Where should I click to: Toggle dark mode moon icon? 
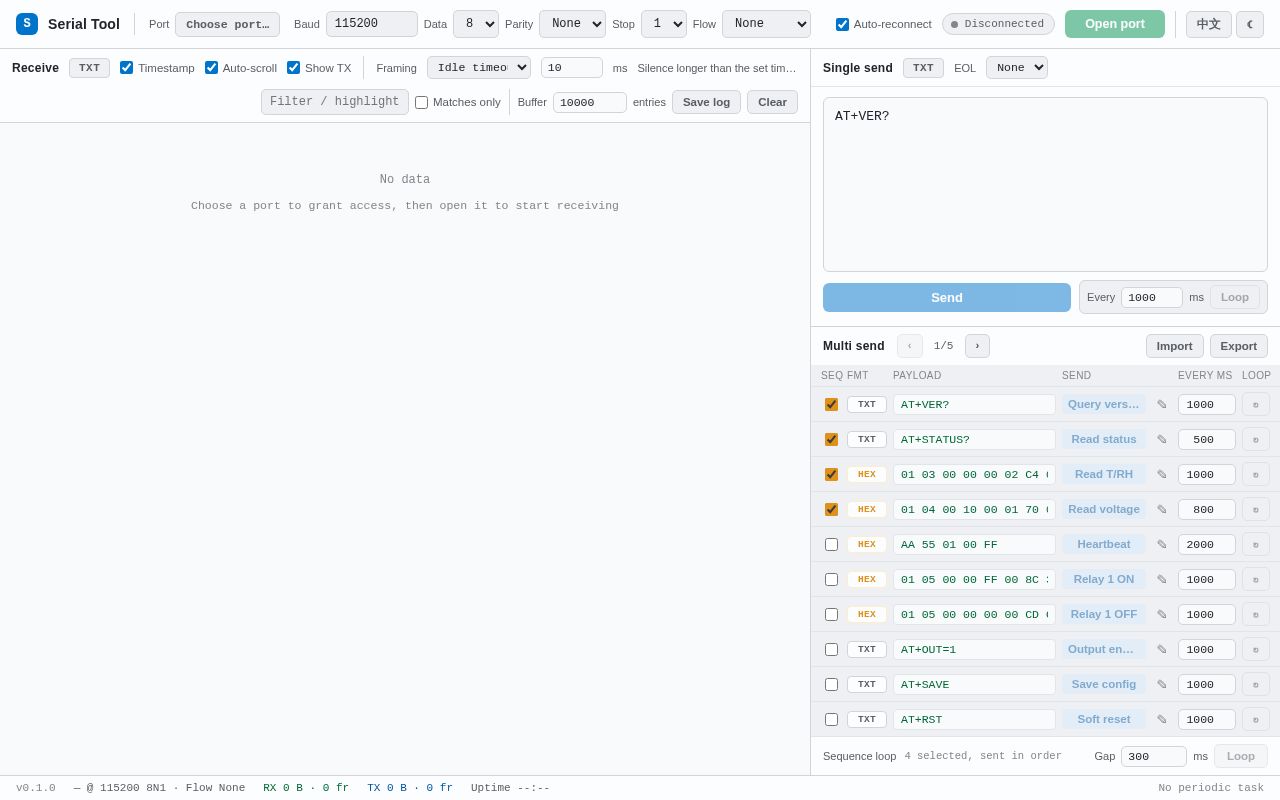[x=1250, y=24]
